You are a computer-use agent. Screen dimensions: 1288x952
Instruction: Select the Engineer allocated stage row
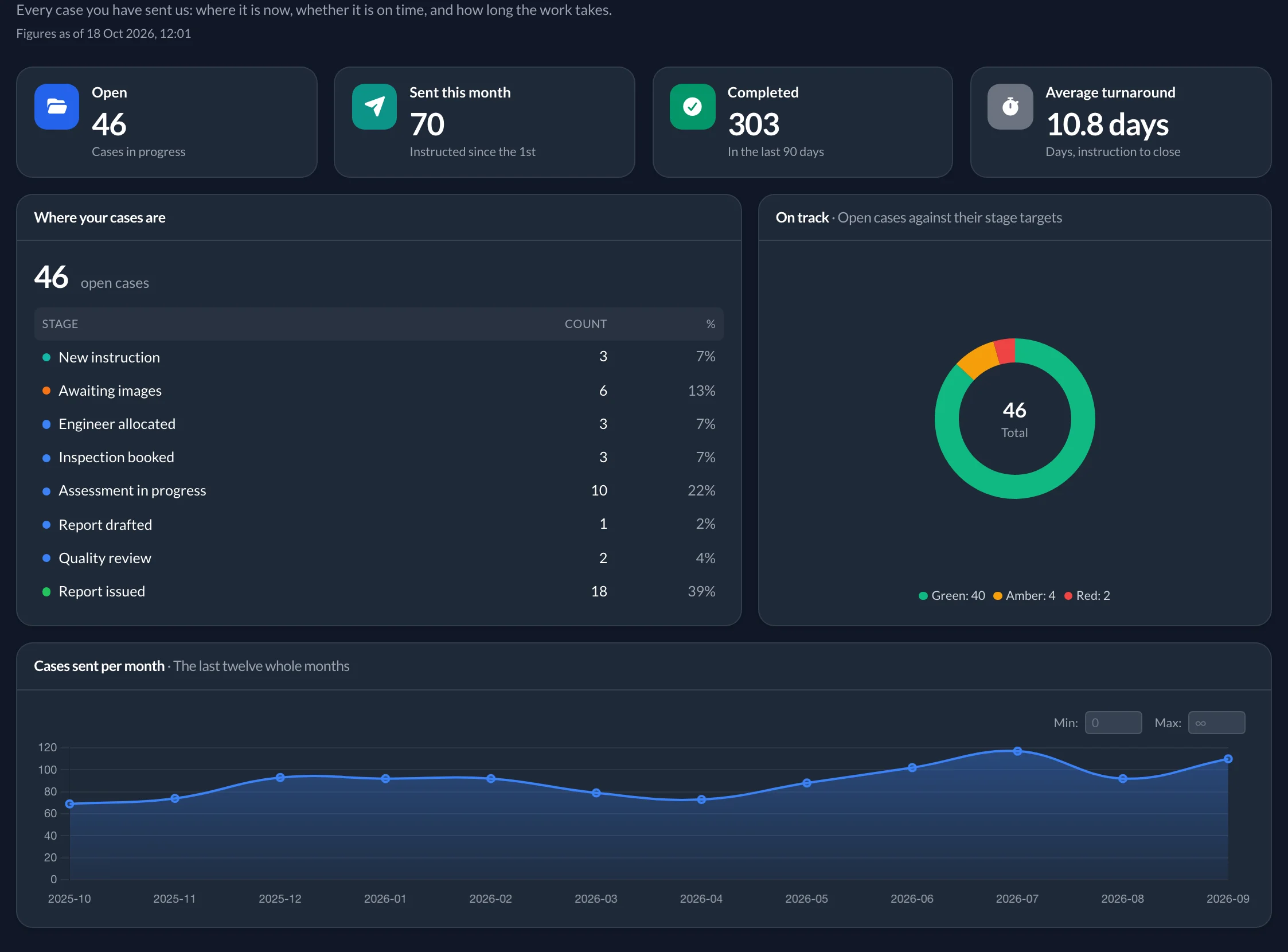pos(378,424)
